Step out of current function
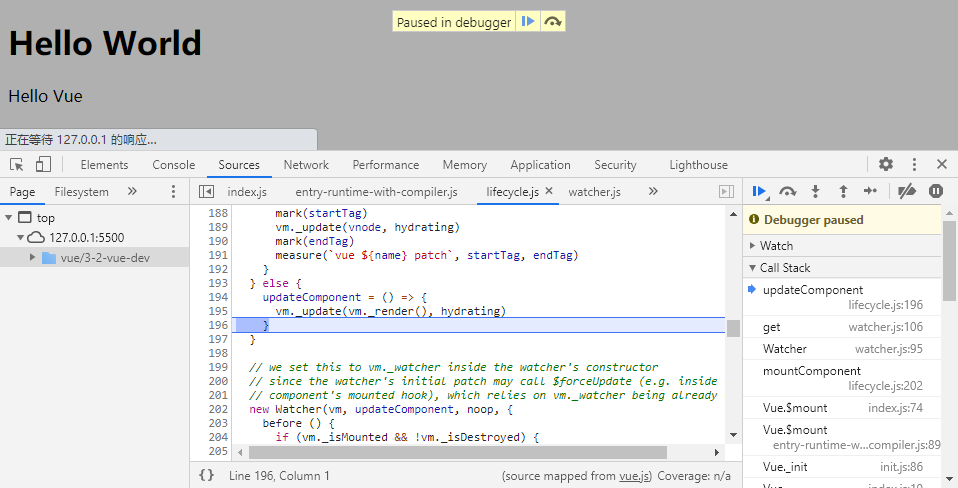Viewport: 958px width, 488px height. 843,192
